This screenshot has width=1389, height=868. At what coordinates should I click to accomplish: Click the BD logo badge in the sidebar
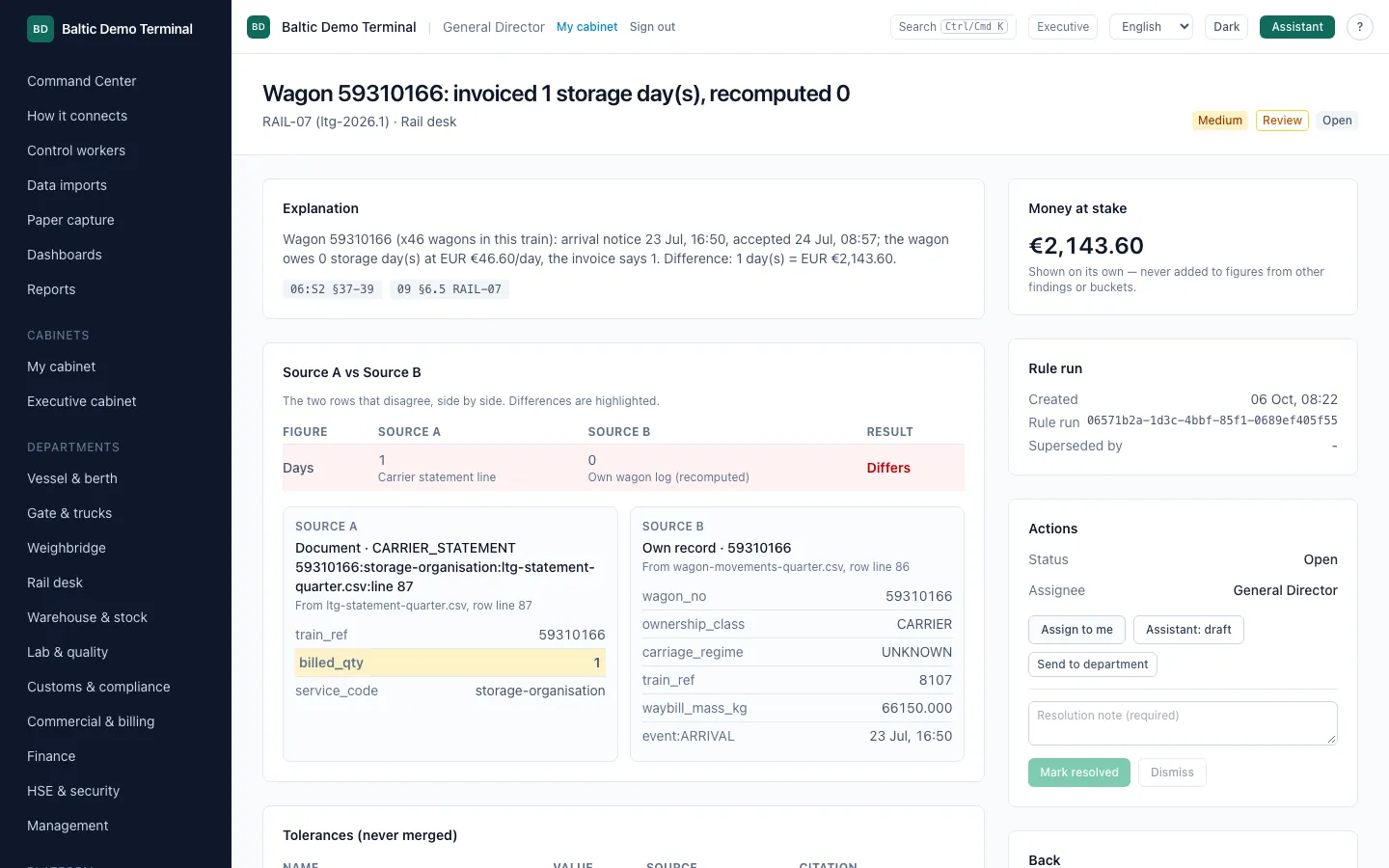tap(41, 29)
